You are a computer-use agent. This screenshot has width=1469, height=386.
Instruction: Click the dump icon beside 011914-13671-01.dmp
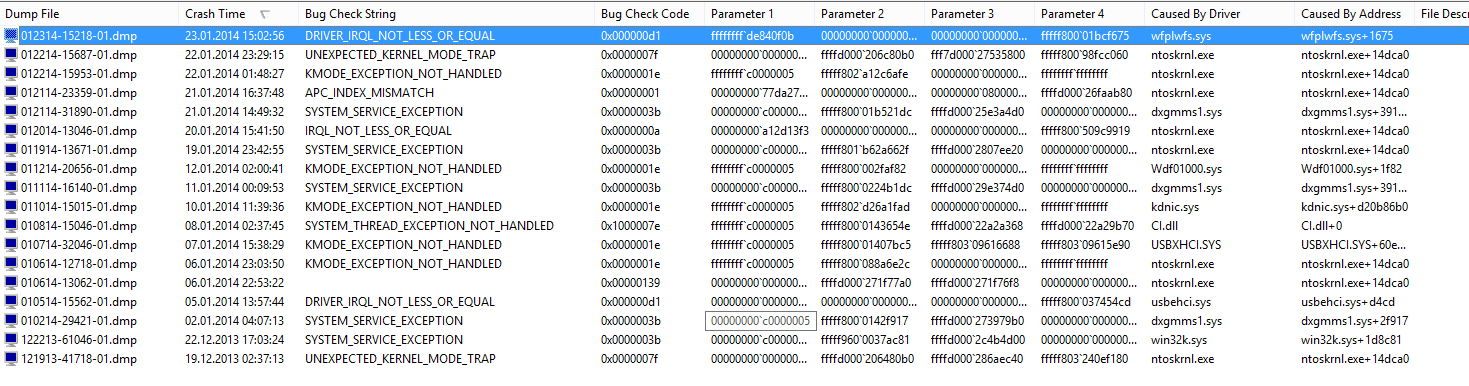[x=11, y=149]
